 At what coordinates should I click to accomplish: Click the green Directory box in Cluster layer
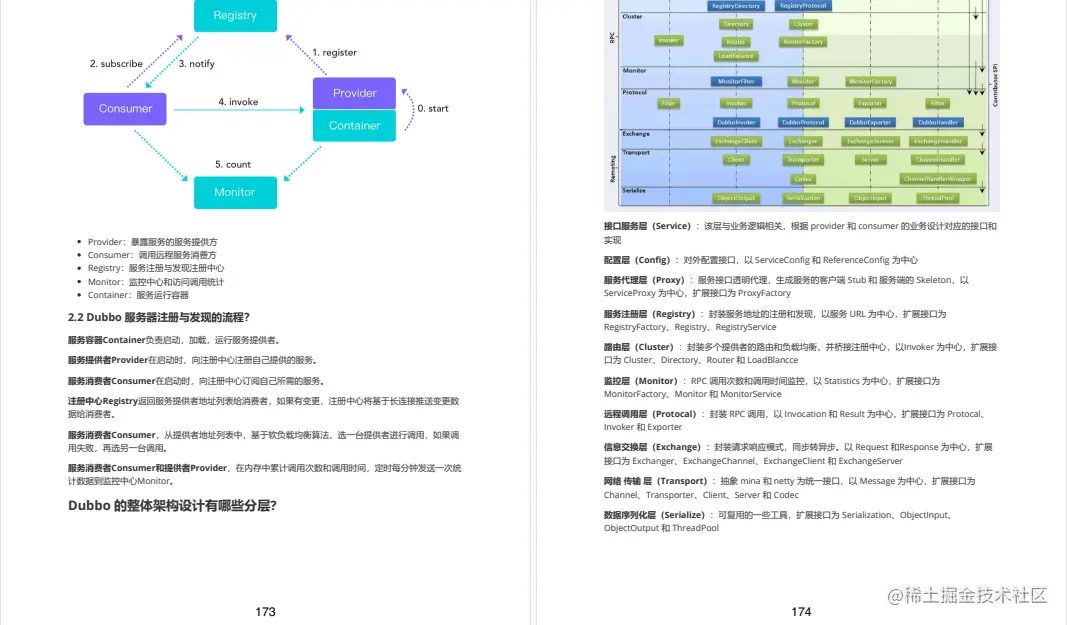coord(736,24)
